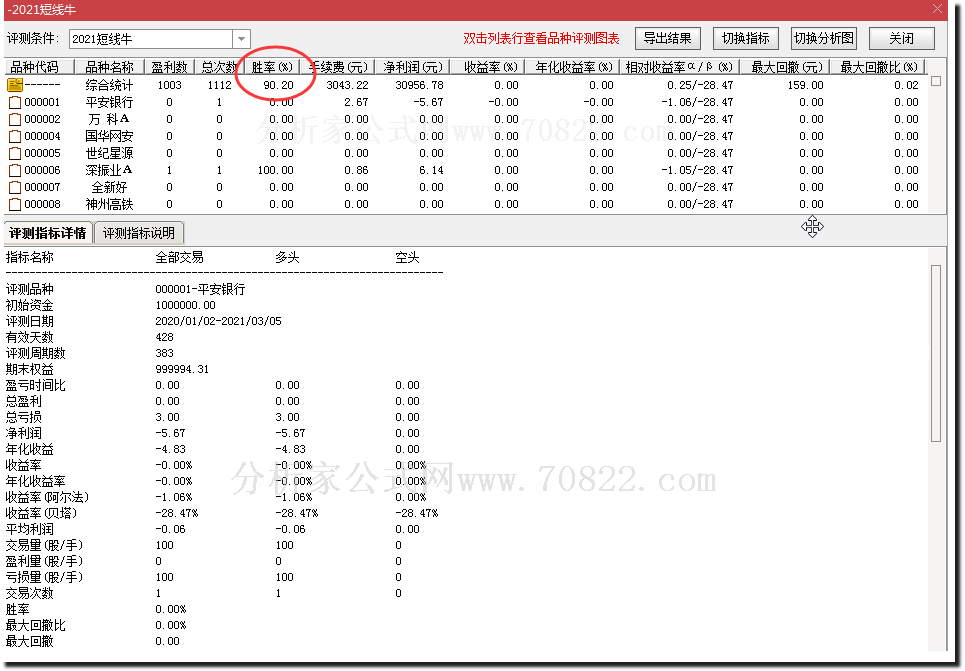Click the document icon beside 000006
Screen dimensions: 965x671
pyautogui.click(x=15, y=171)
